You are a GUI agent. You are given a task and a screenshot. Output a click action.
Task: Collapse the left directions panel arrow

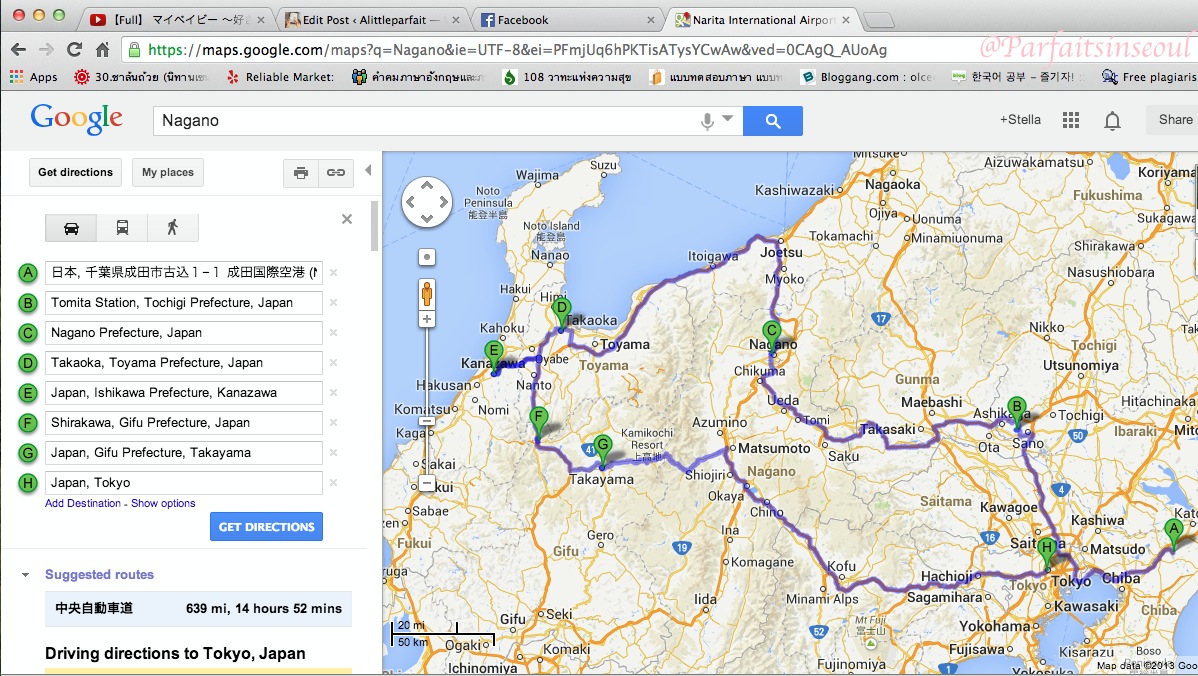pyautogui.click(x=368, y=170)
